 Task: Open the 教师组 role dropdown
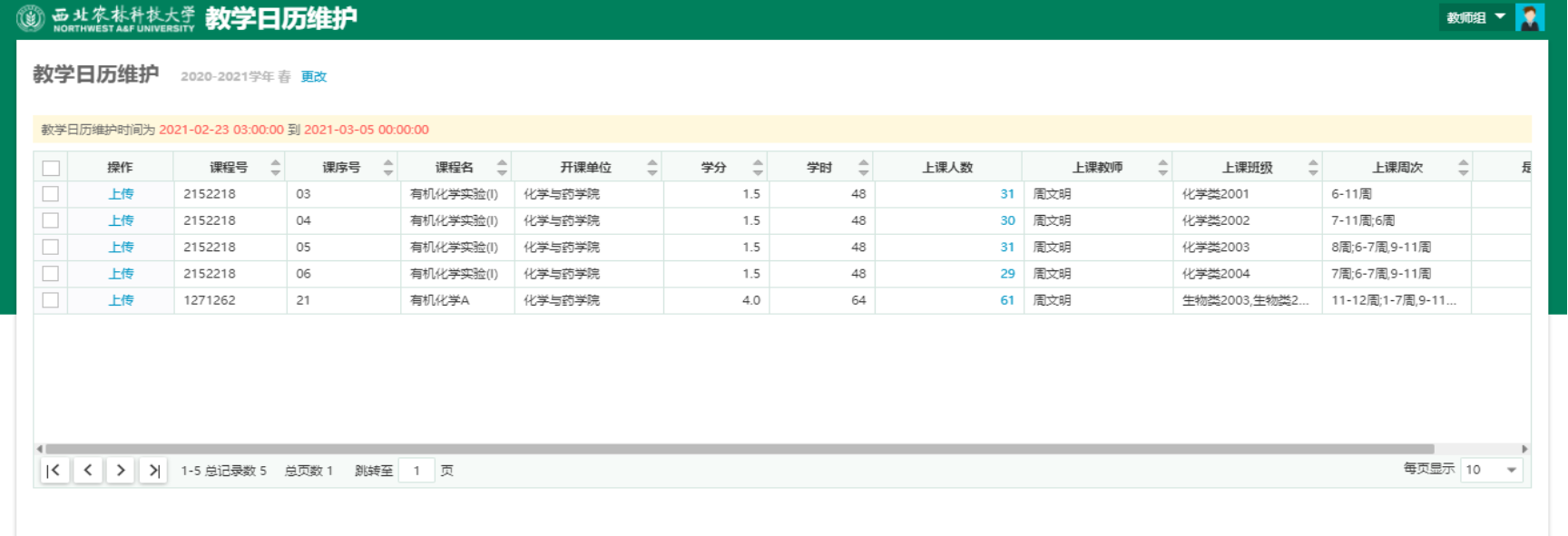coord(1475,17)
